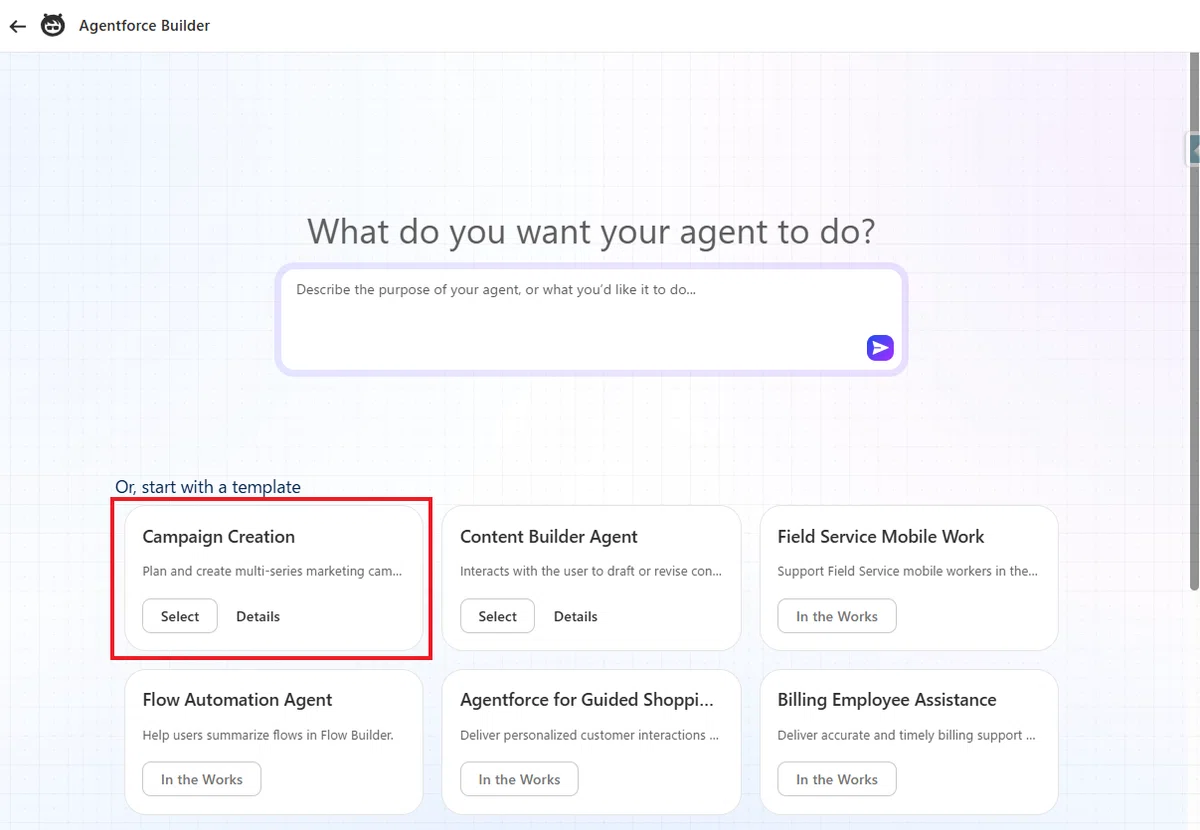Open Details for Content Builder Agent
This screenshot has width=1200, height=830.
[576, 616]
